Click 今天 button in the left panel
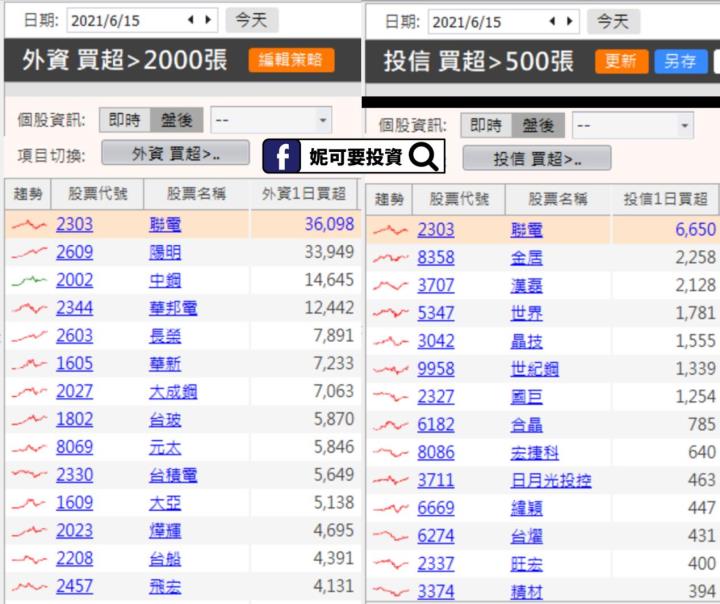Screen dimensions: 720x604 click(252, 20)
